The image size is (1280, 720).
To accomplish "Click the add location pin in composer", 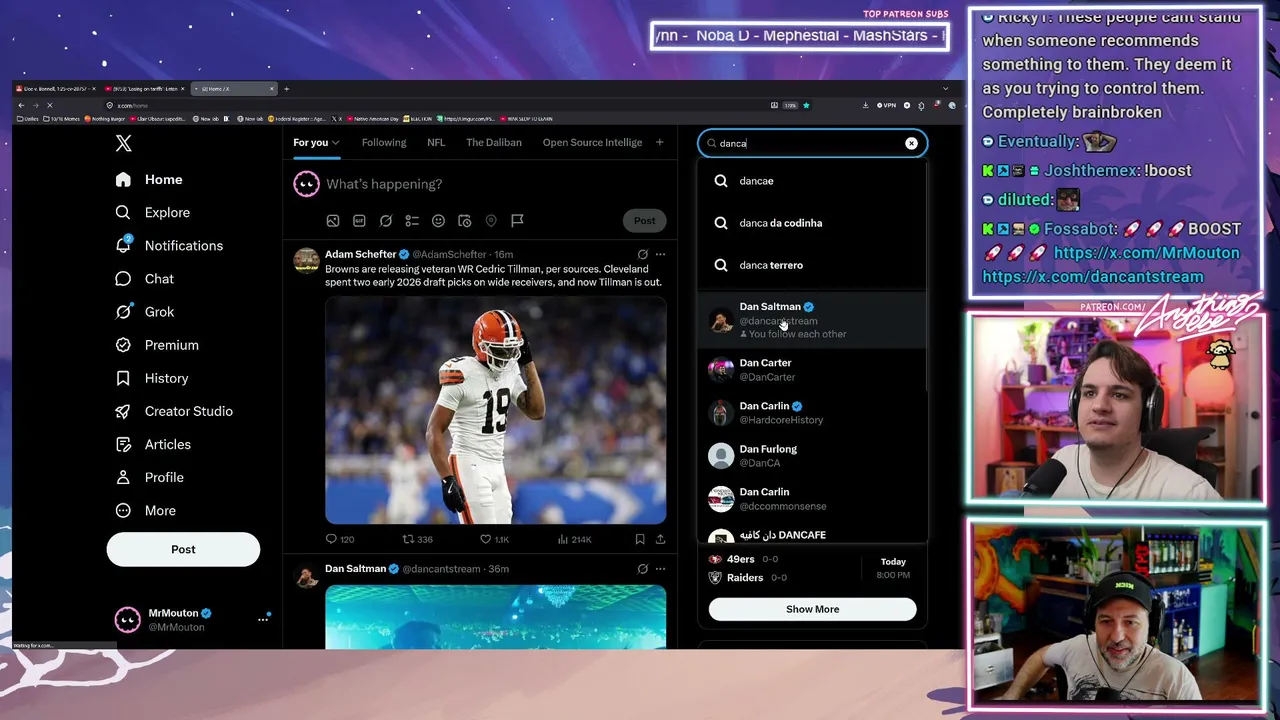I will (x=491, y=221).
